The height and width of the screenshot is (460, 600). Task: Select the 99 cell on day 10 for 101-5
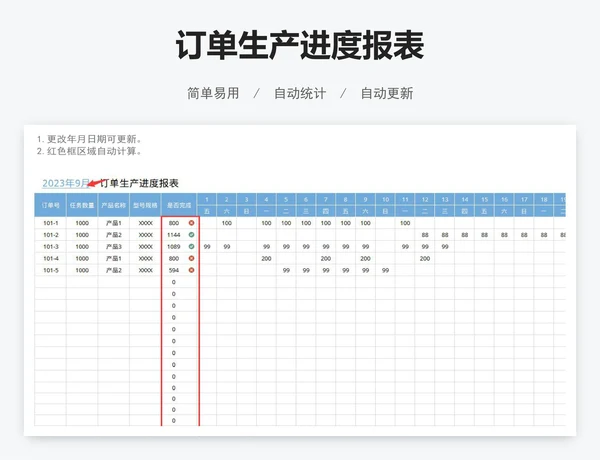[x=385, y=270]
